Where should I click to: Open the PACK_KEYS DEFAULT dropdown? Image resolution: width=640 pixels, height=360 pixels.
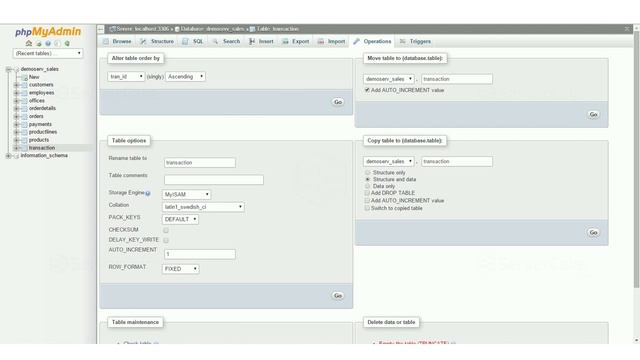pyautogui.click(x=180, y=219)
